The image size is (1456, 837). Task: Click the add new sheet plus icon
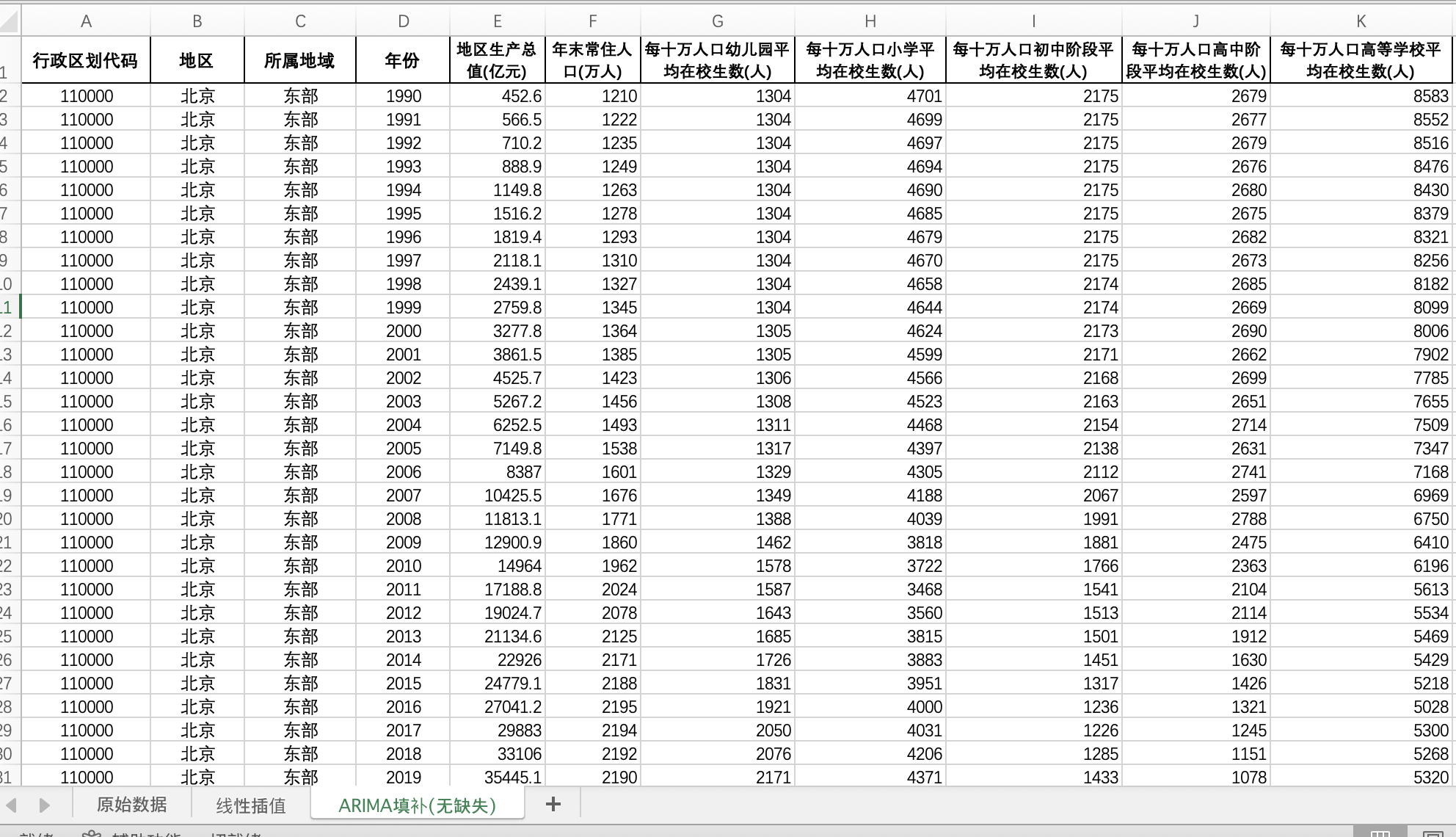click(553, 805)
